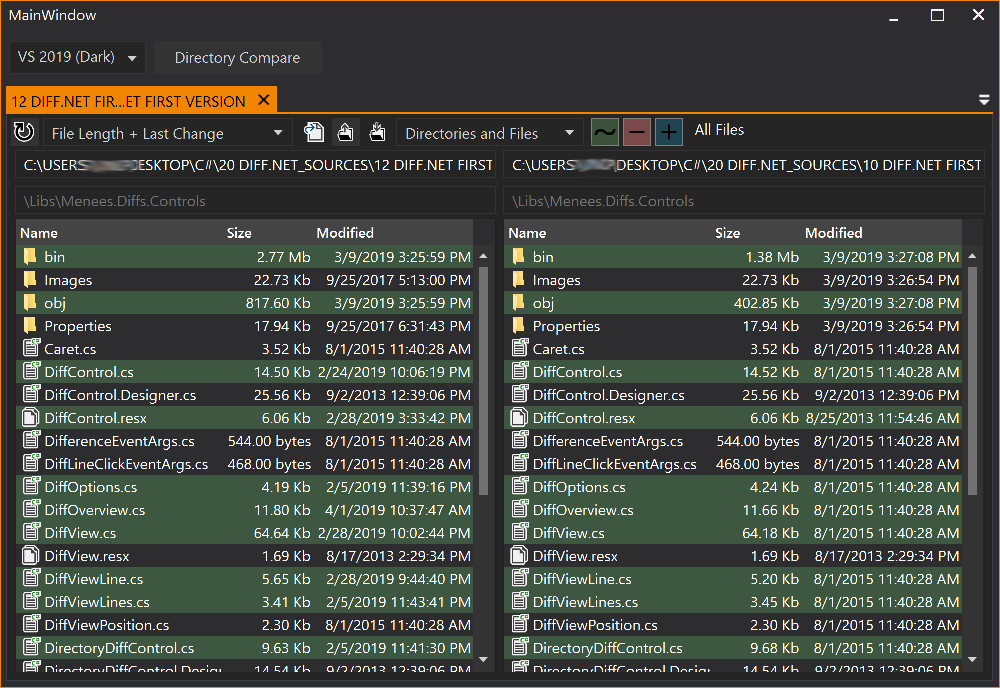Viewport: 1000px width, 688px height.
Task: Select DiffViewLine.cs in right pane
Action: pos(733,578)
